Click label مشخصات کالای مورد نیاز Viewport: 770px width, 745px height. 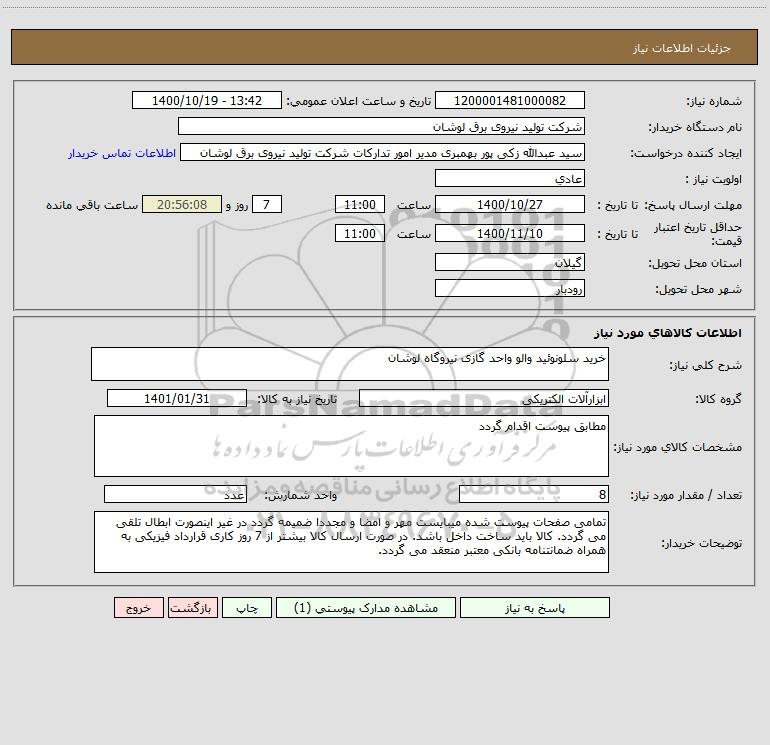[678, 447]
